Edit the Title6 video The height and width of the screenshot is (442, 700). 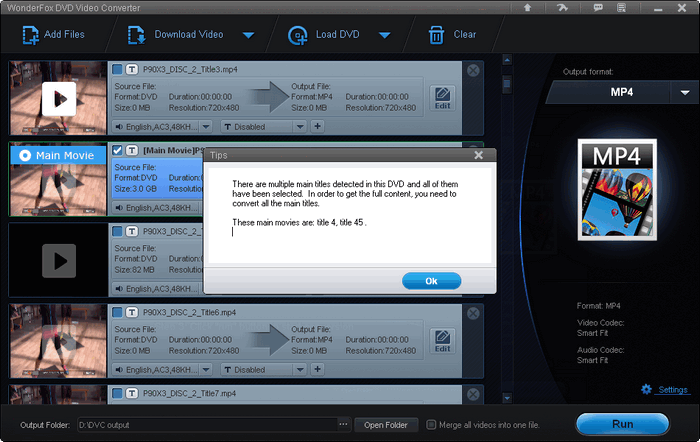[x=442, y=341]
